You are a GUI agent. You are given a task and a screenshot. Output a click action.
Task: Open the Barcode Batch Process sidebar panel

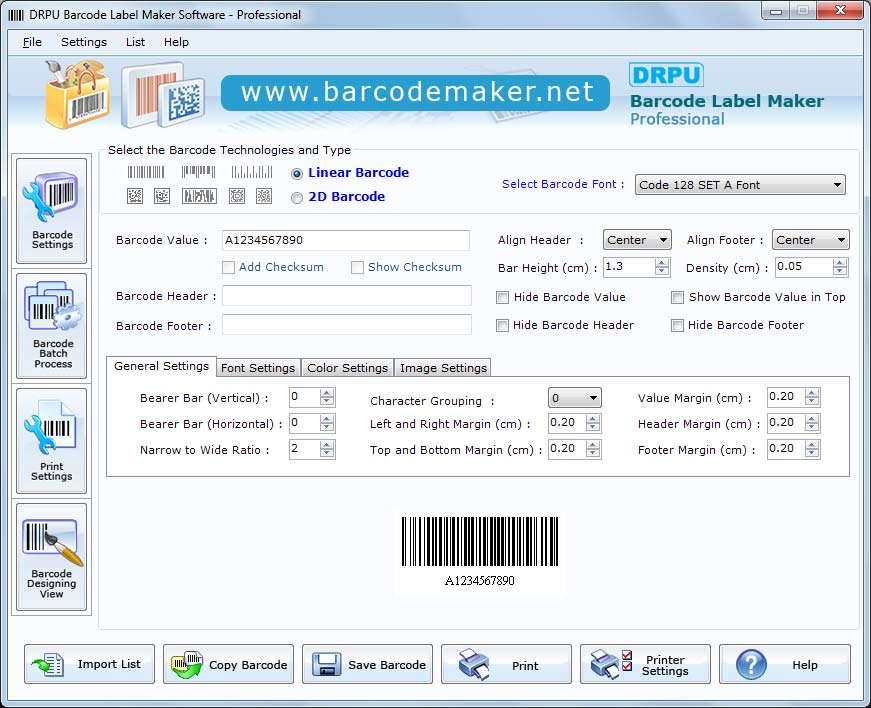coord(52,325)
